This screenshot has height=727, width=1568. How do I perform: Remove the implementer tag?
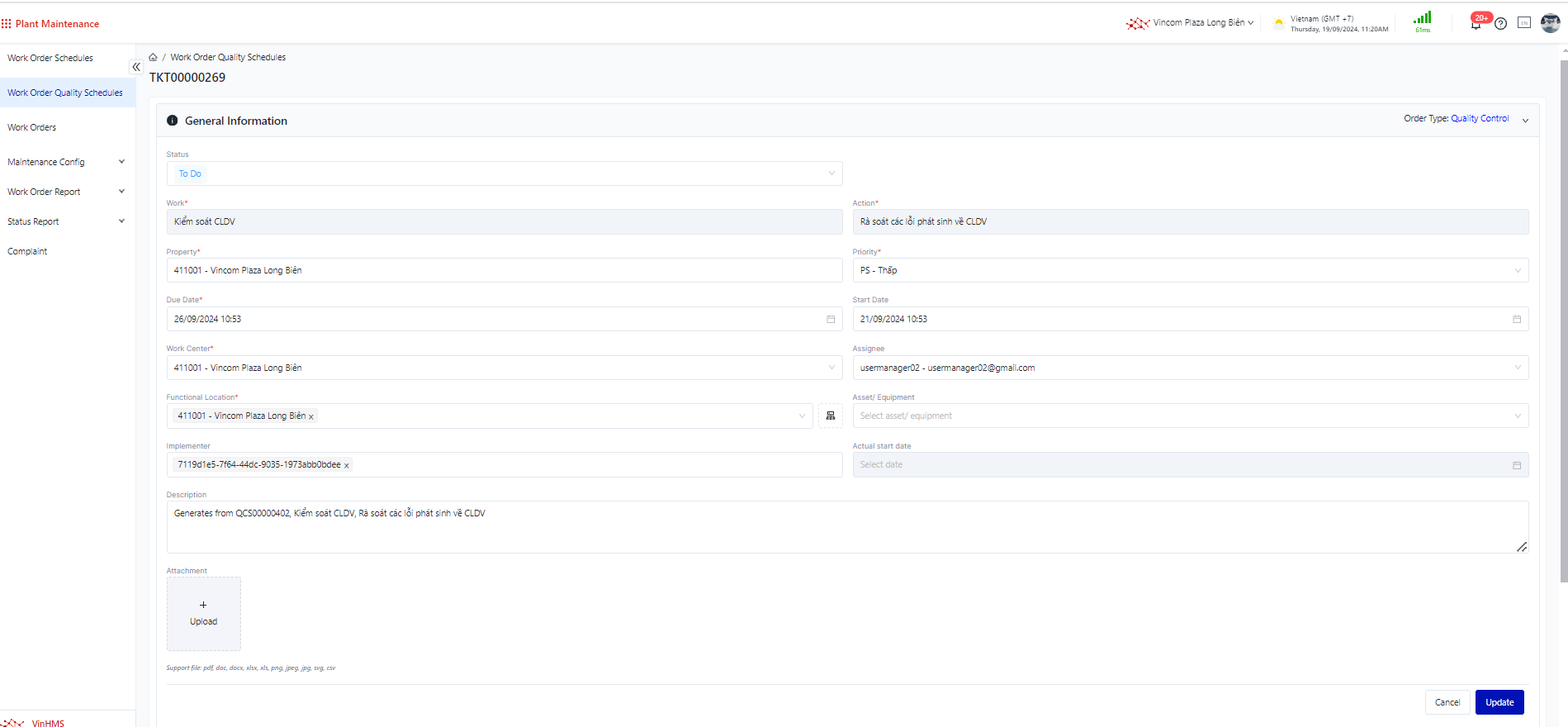click(347, 466)
